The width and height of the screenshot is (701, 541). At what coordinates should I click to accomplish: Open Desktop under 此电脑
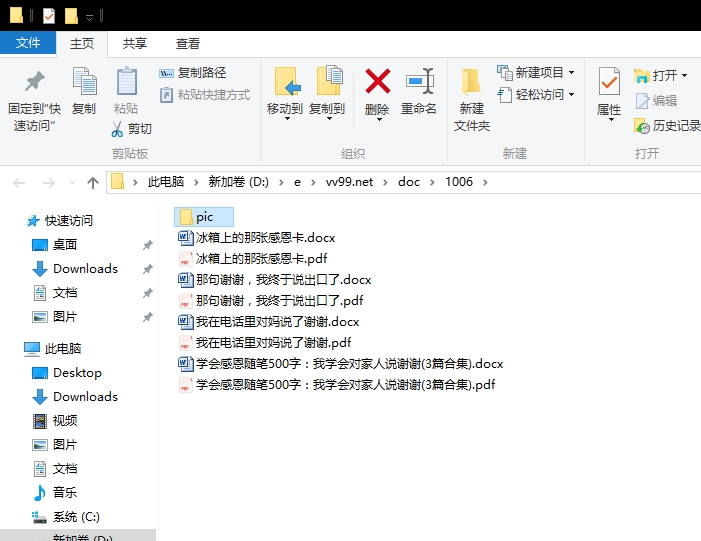(x=67, y=373)
